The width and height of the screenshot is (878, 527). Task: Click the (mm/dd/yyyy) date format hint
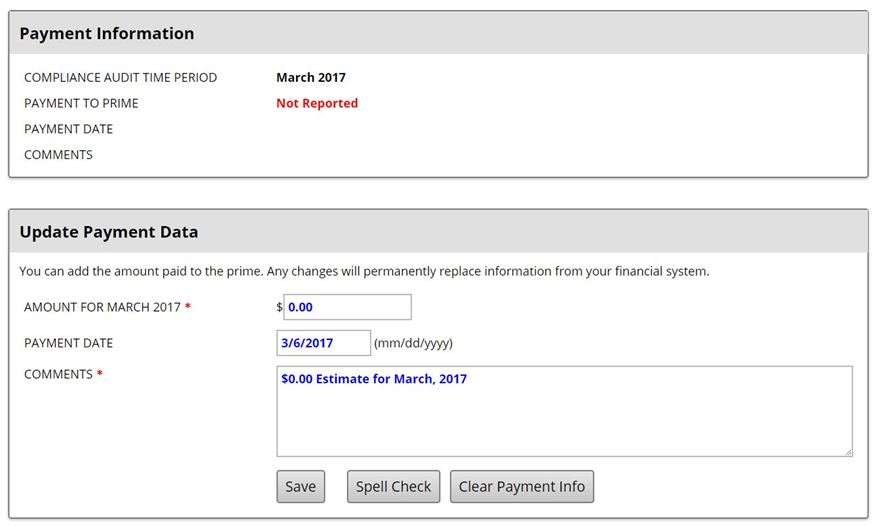click(413, 343)
